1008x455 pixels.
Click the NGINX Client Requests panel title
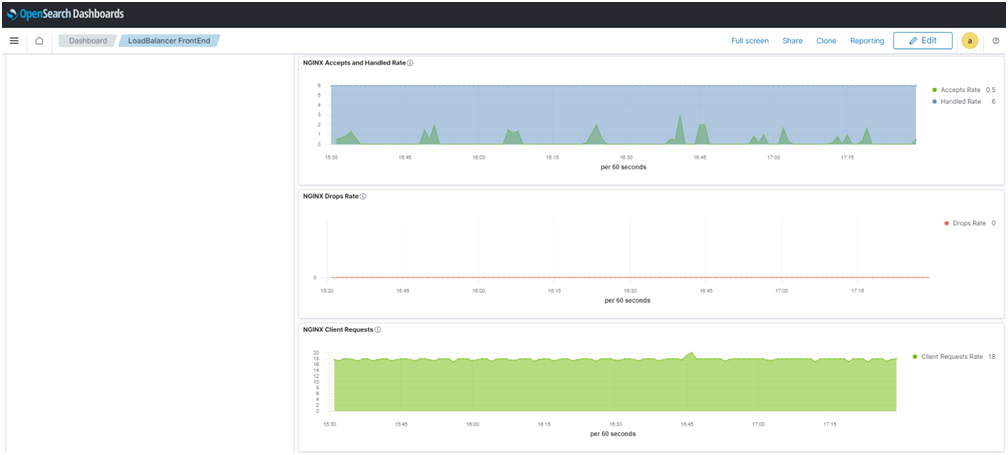[338, 330]
